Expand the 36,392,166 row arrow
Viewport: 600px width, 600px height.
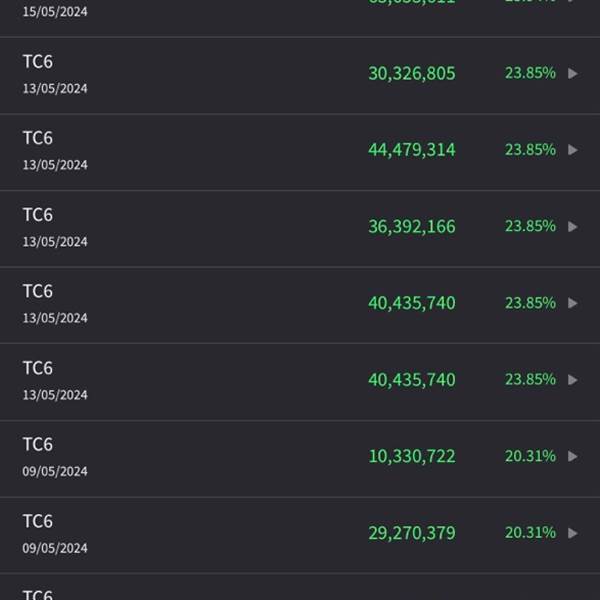coord(573,227)
